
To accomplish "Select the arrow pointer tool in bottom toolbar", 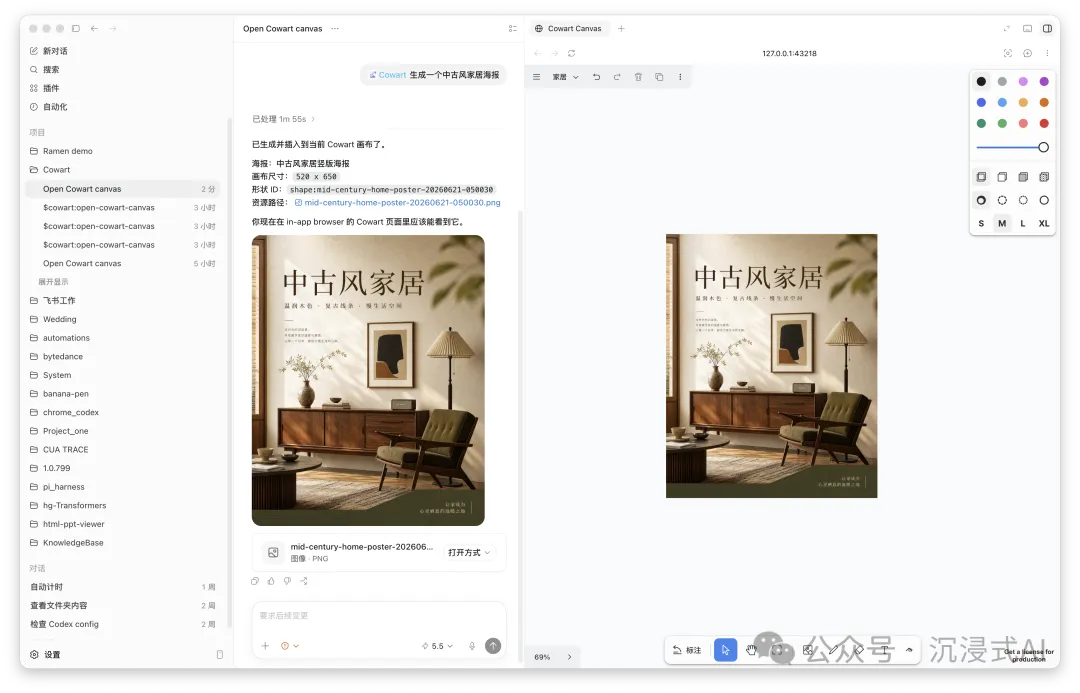I will (725, 650).
